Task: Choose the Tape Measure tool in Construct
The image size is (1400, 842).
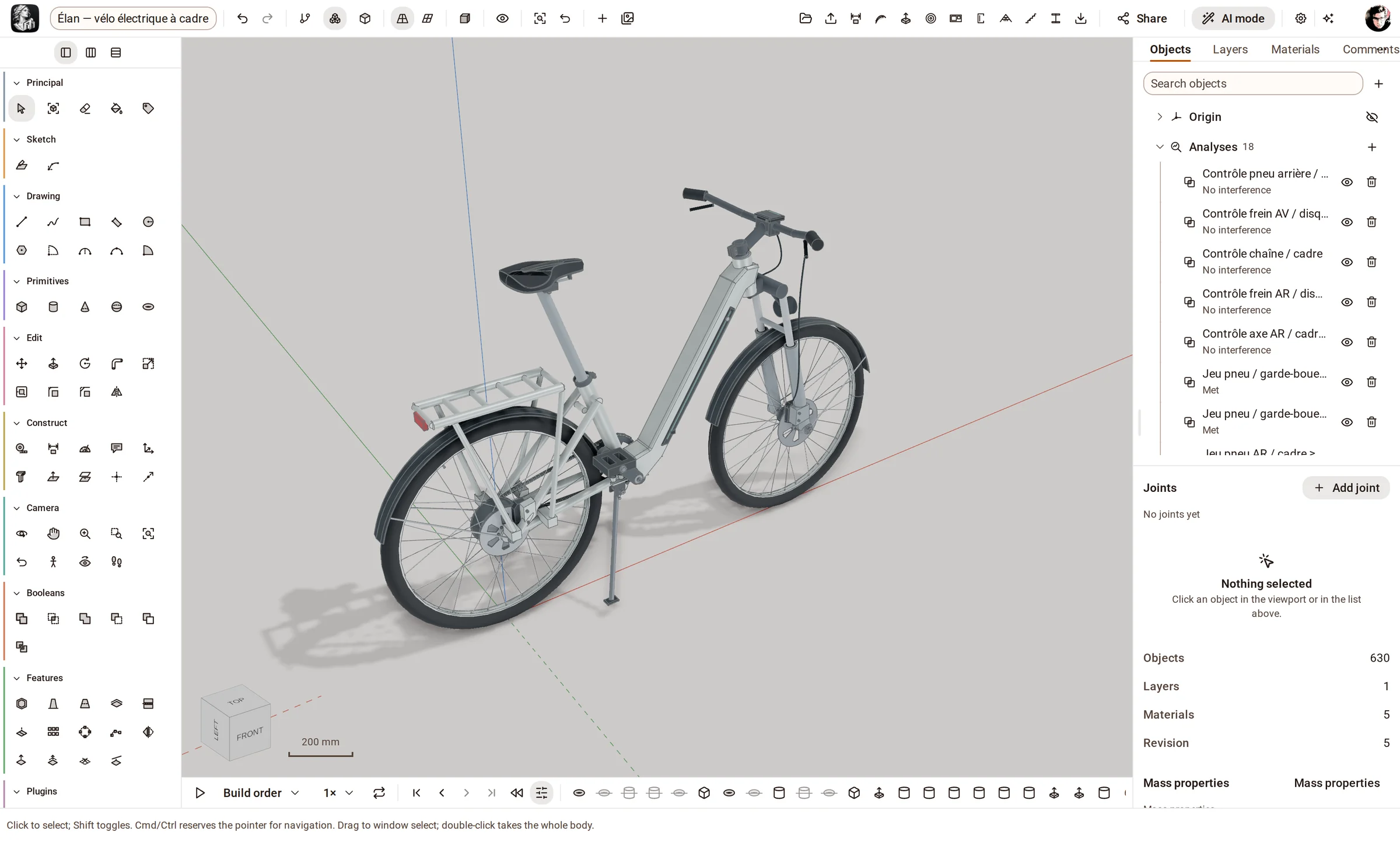Action: pos(22,449)
